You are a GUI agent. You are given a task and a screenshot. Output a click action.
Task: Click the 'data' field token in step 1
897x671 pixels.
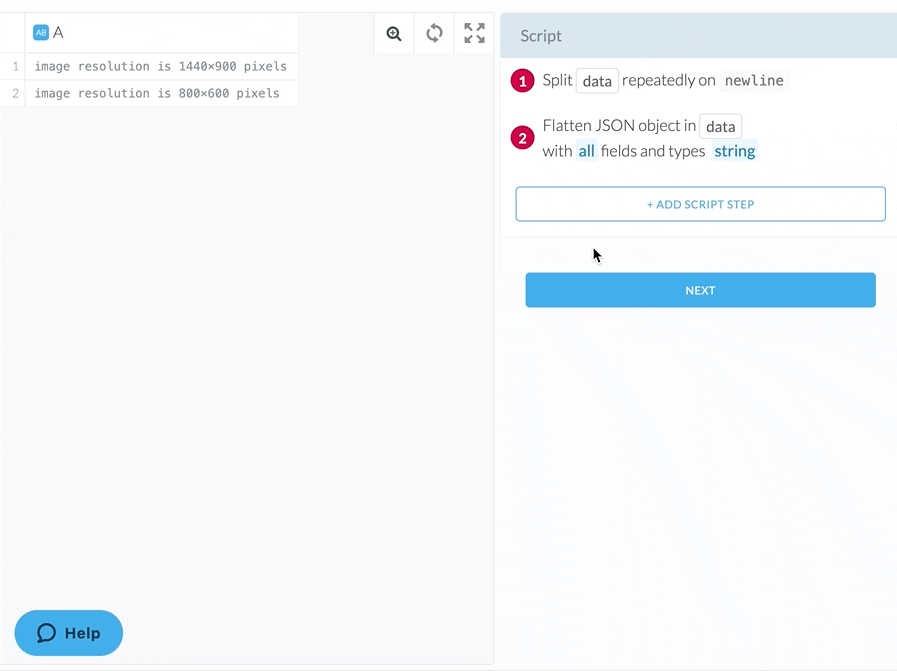(x=597, y=81)
